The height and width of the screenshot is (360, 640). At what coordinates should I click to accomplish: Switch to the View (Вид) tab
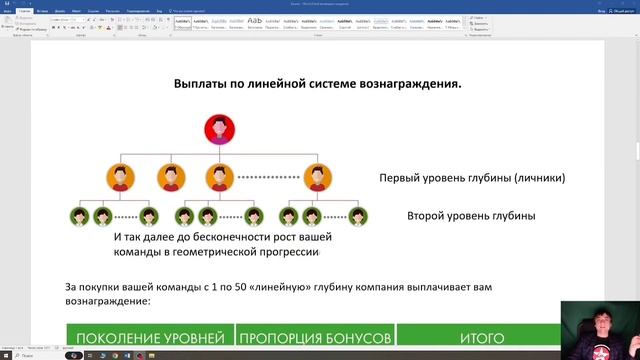pos(160,11)
